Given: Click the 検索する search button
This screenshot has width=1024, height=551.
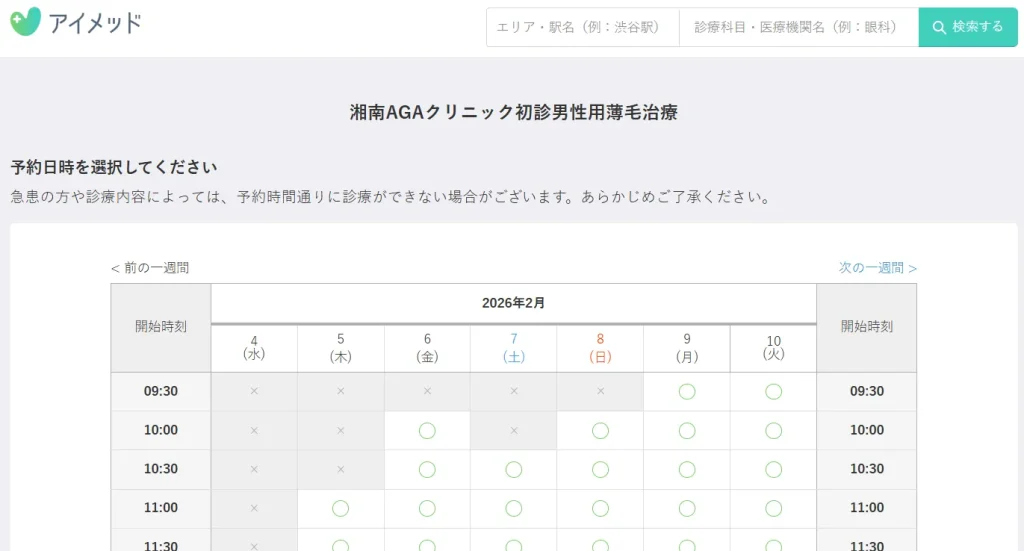Looking at the screenshot, I should [967, 27].
